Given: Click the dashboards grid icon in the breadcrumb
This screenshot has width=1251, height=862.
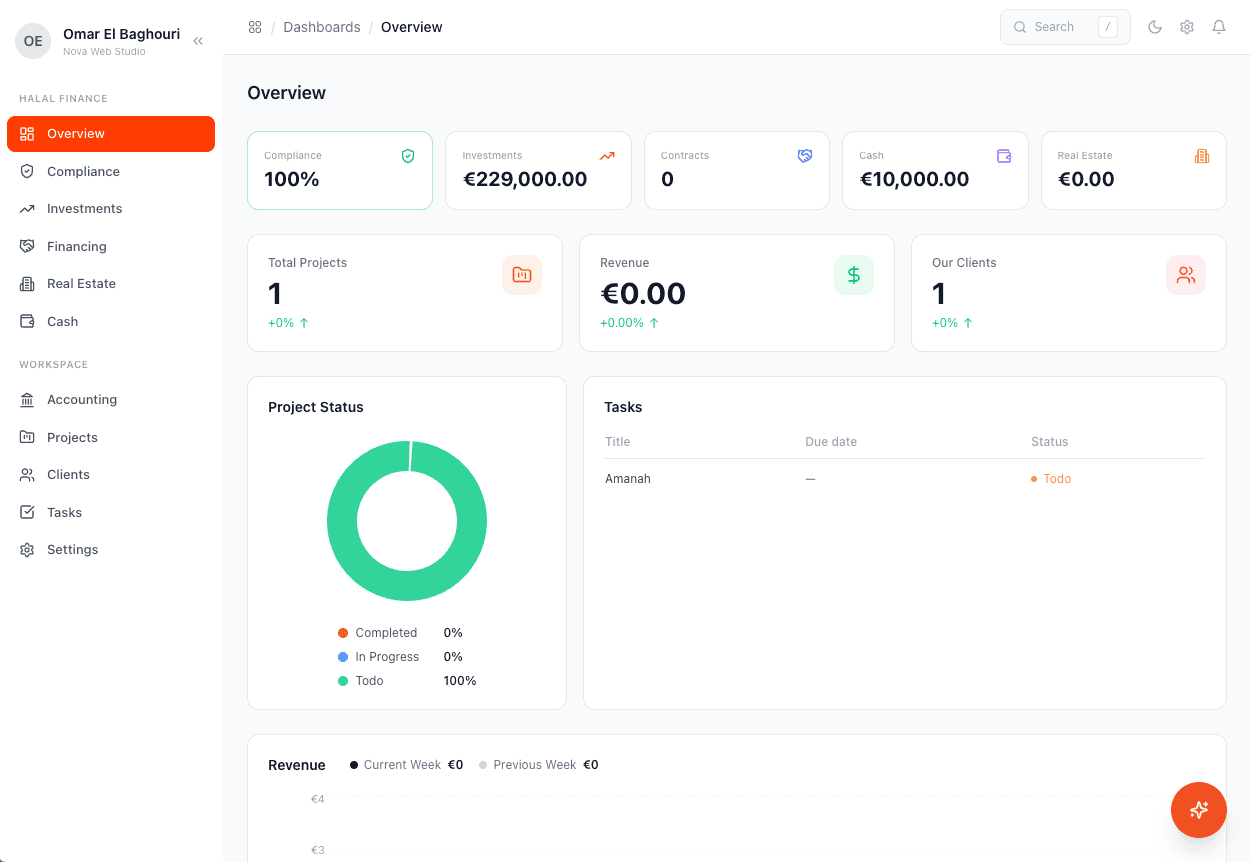Looking at the screenshot, I should coord(255,27).
